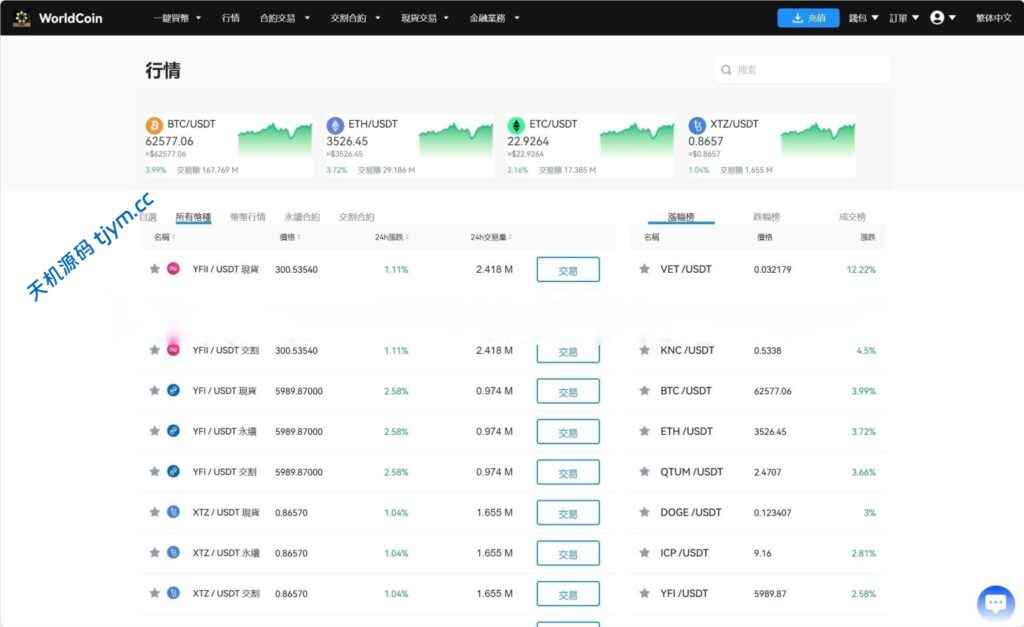Expand the 一鍵買幣 dropdown menu
The image size is (1024, 627).
[x=177, y=18]
